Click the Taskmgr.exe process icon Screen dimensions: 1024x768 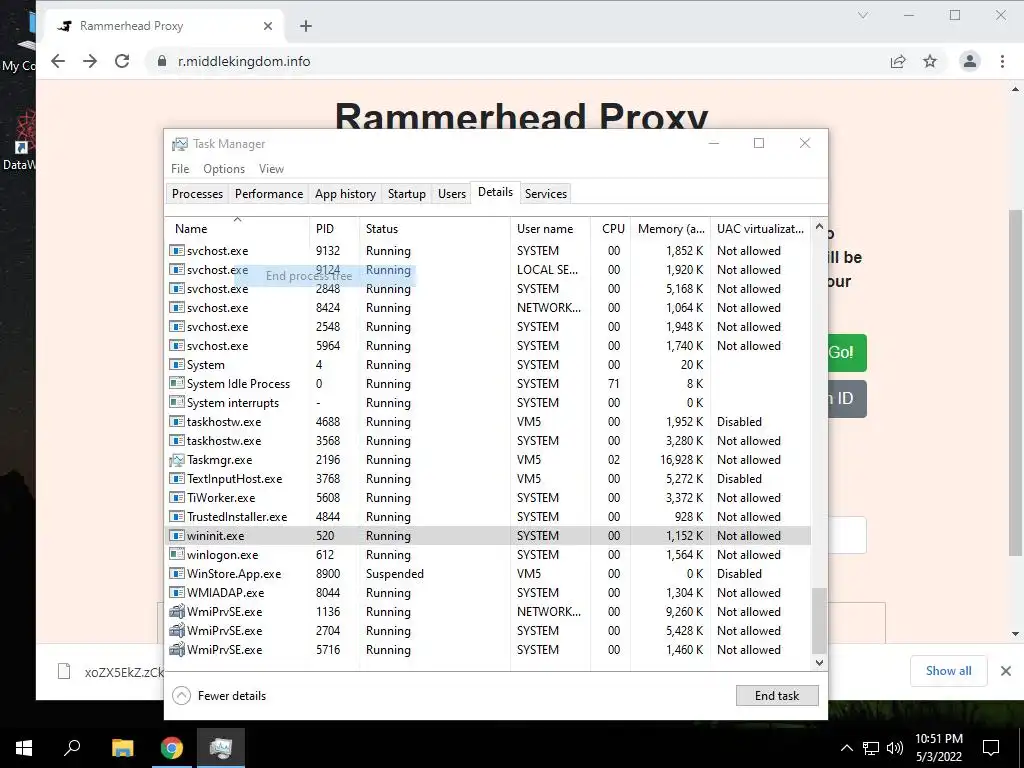pyautogui.click(x=176, y=460)
